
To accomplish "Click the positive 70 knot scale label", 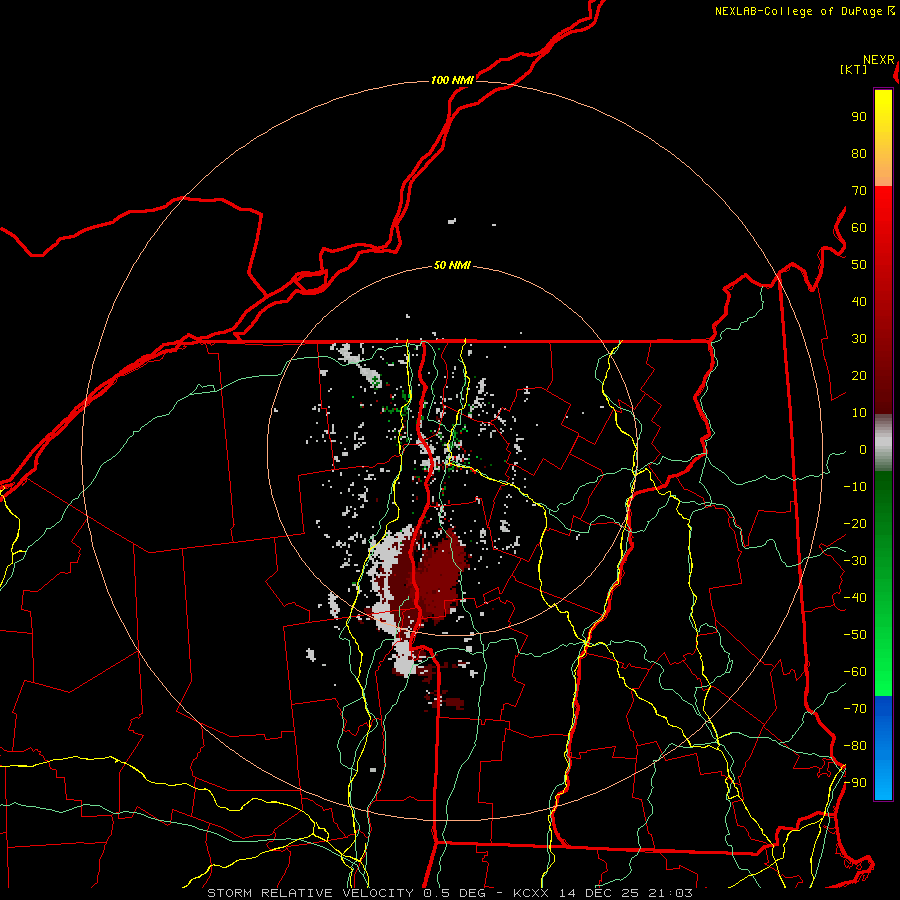I will [x=859, y=191].
